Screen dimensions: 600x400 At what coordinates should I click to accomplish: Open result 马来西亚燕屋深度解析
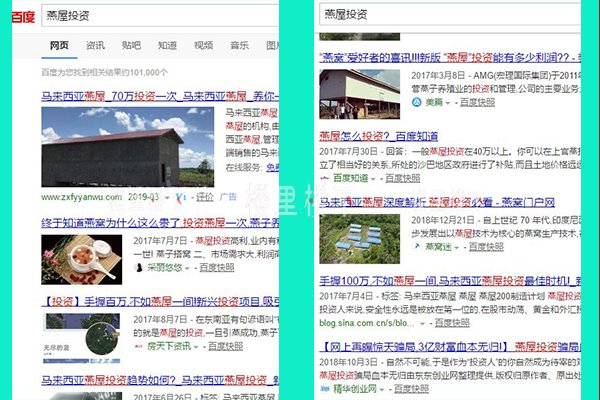437,202
